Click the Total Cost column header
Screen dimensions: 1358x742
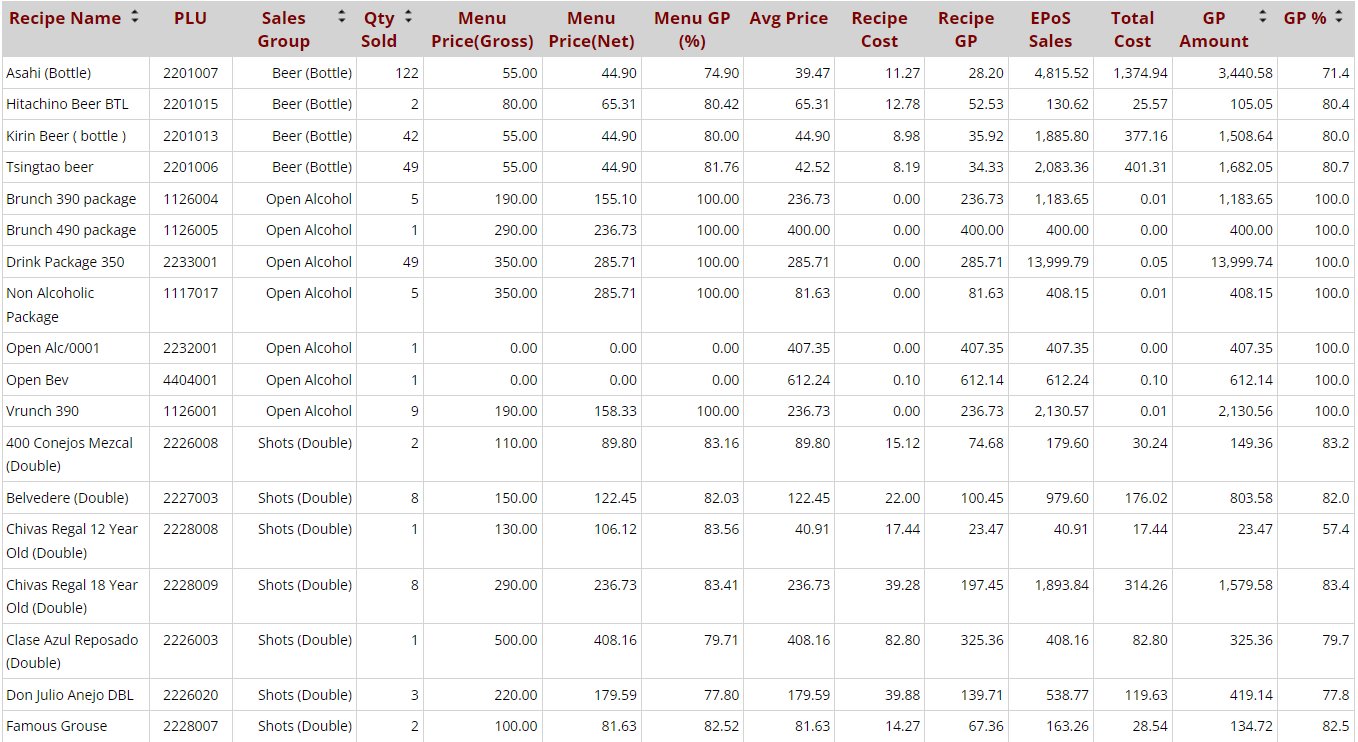coord(1132,29)
